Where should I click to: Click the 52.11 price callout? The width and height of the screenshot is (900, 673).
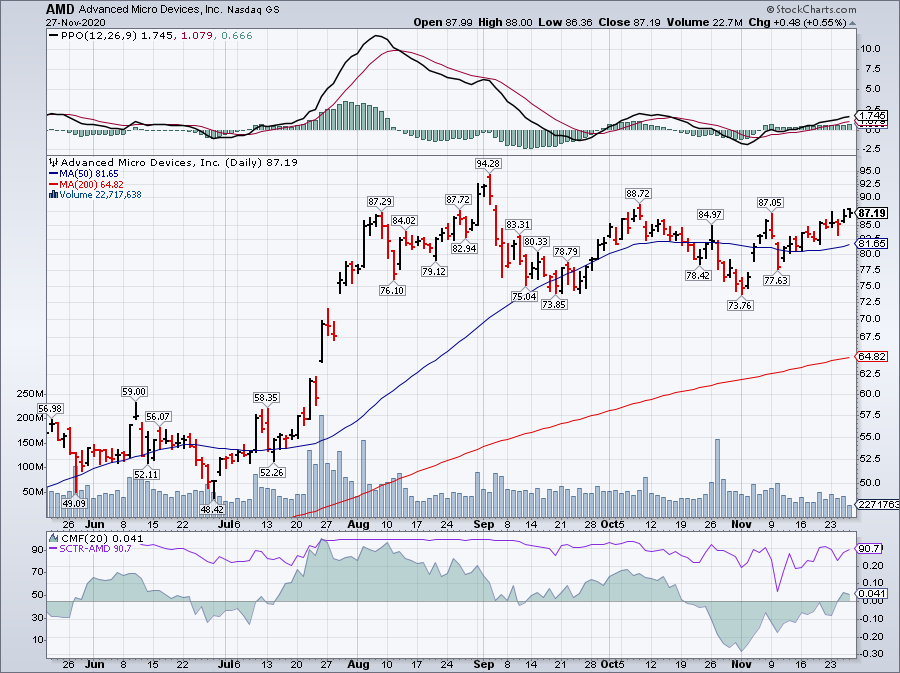[146, 474]
